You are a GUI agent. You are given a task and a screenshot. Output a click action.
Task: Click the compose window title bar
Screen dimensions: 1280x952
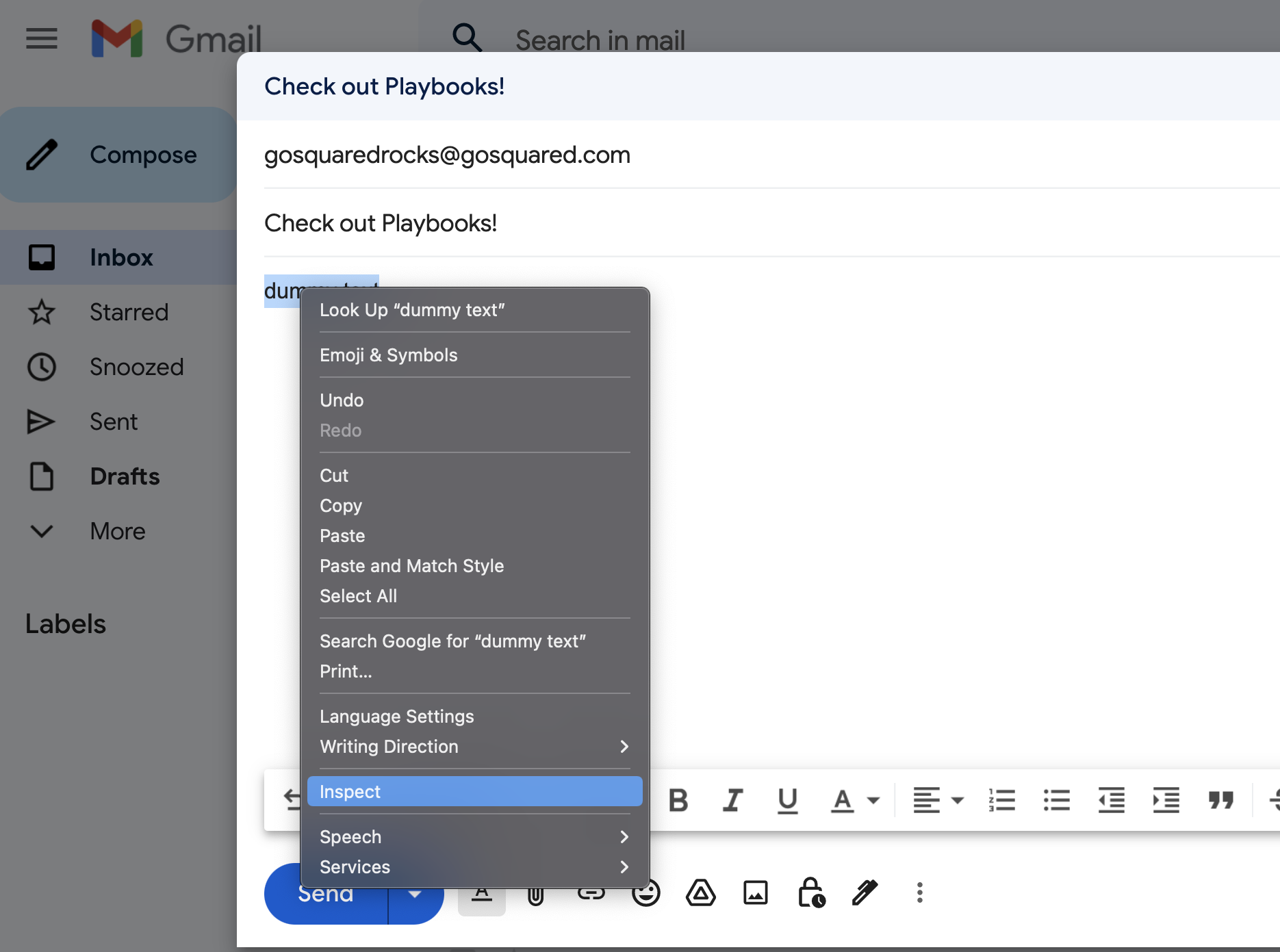pos(758,86)
